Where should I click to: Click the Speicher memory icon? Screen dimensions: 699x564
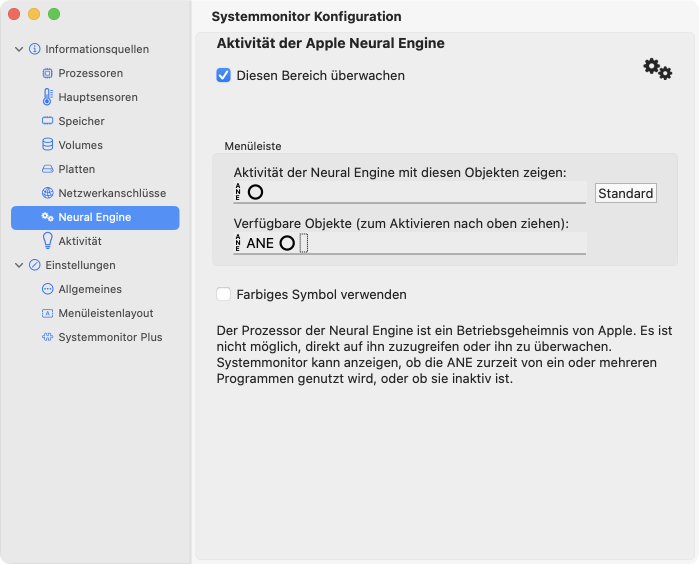point(47,121)
